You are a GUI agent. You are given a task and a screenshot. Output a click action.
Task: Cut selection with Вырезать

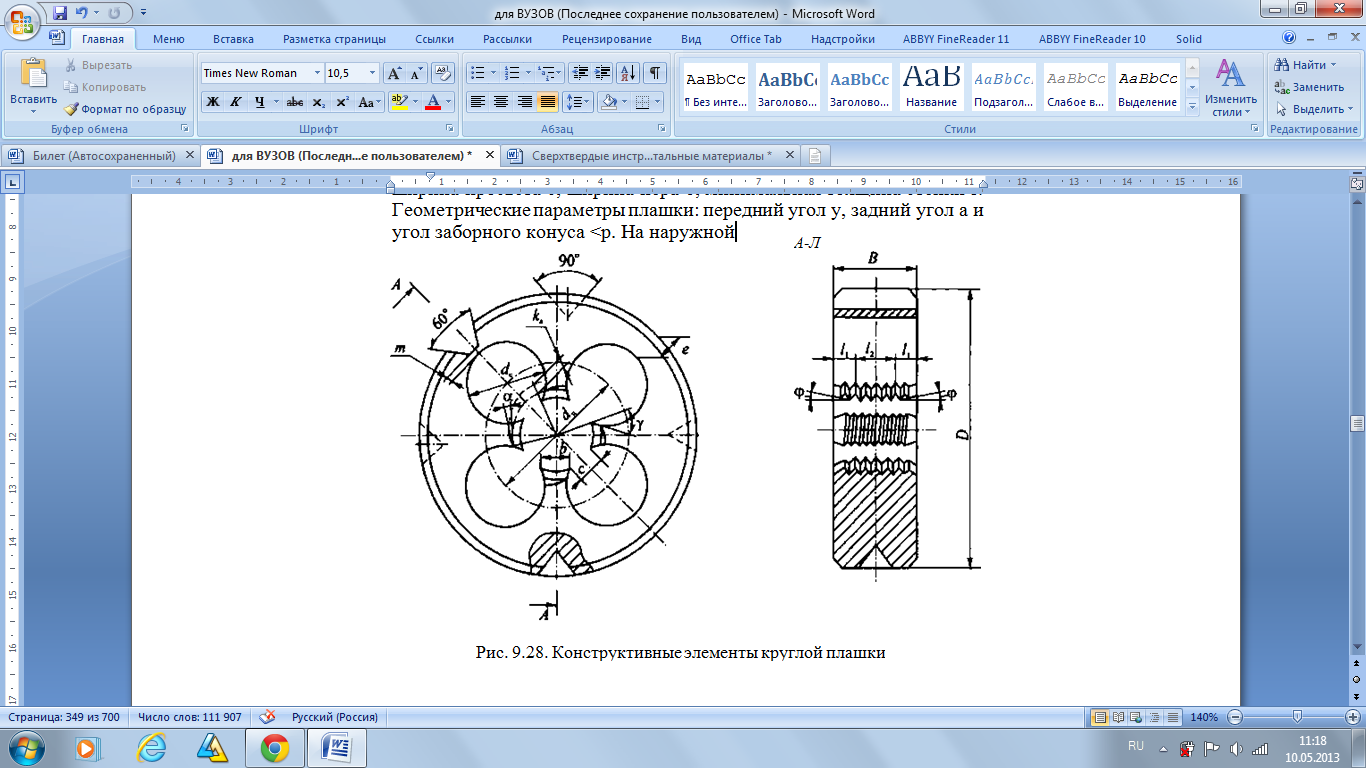98,65
